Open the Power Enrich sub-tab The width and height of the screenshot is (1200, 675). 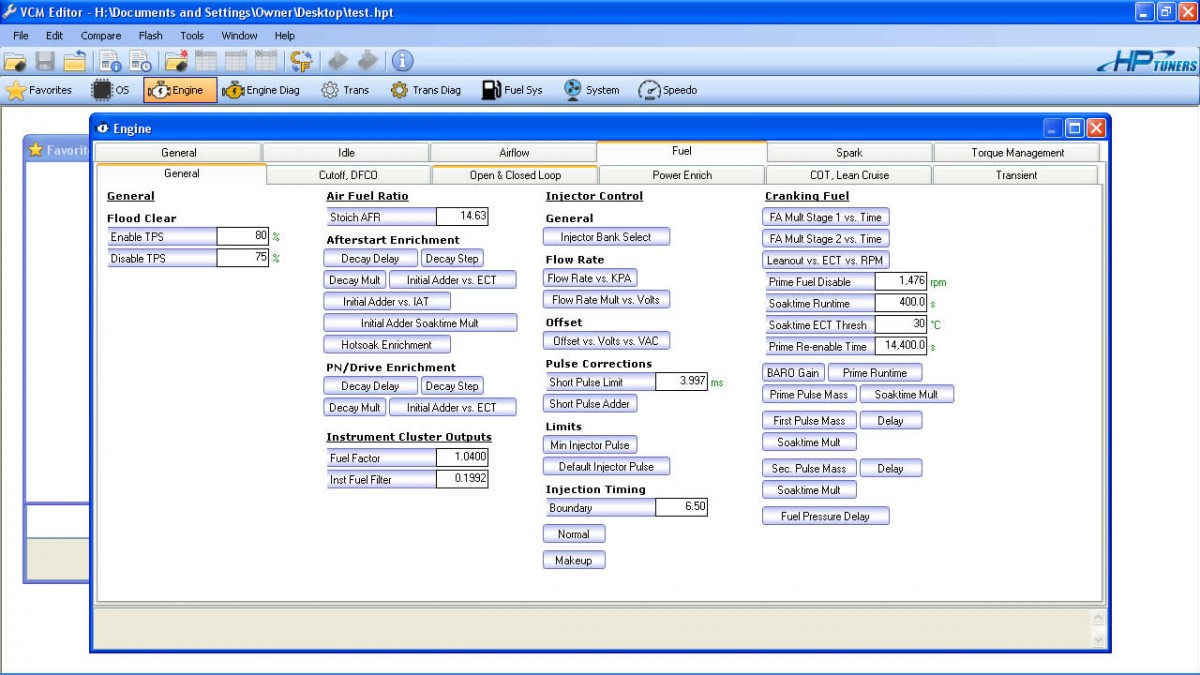pos(682,175)
